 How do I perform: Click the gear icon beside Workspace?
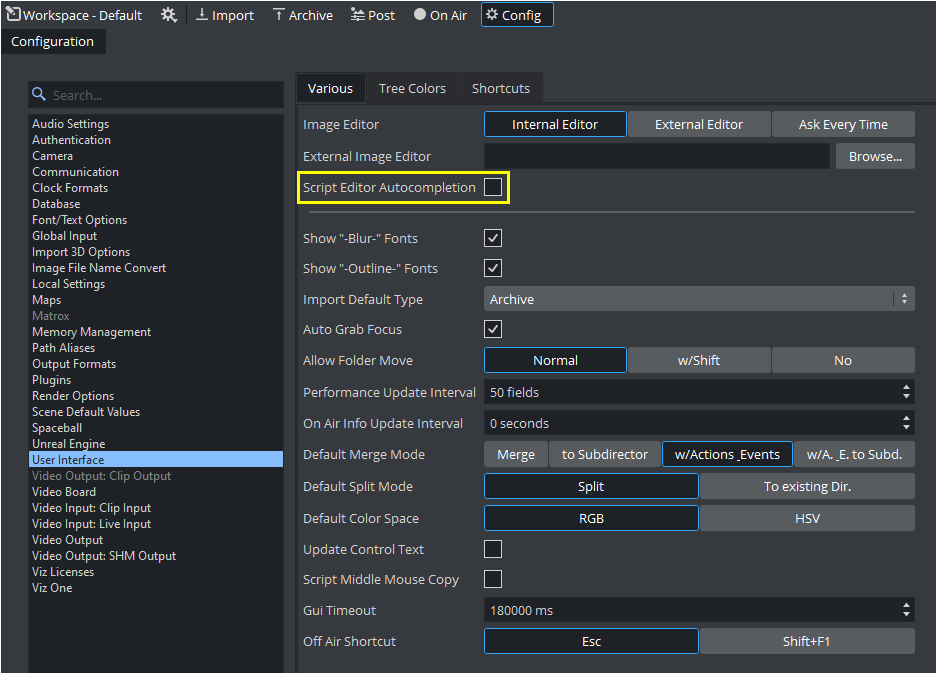(169, 15)
